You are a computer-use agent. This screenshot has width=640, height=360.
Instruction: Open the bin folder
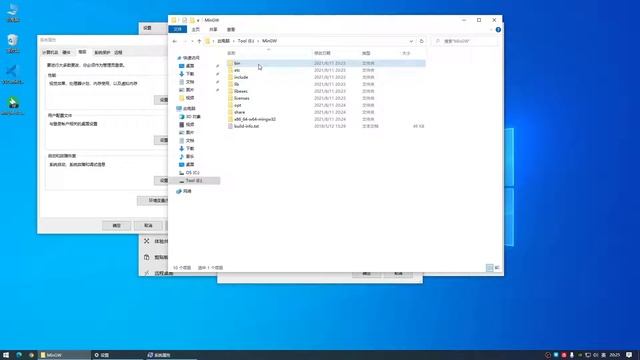[326, 63]
